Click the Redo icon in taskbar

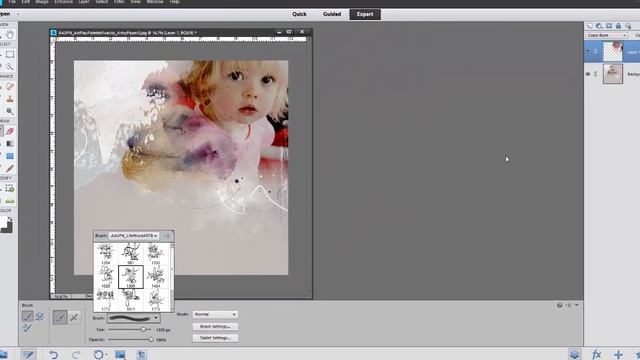pos(76,354)
